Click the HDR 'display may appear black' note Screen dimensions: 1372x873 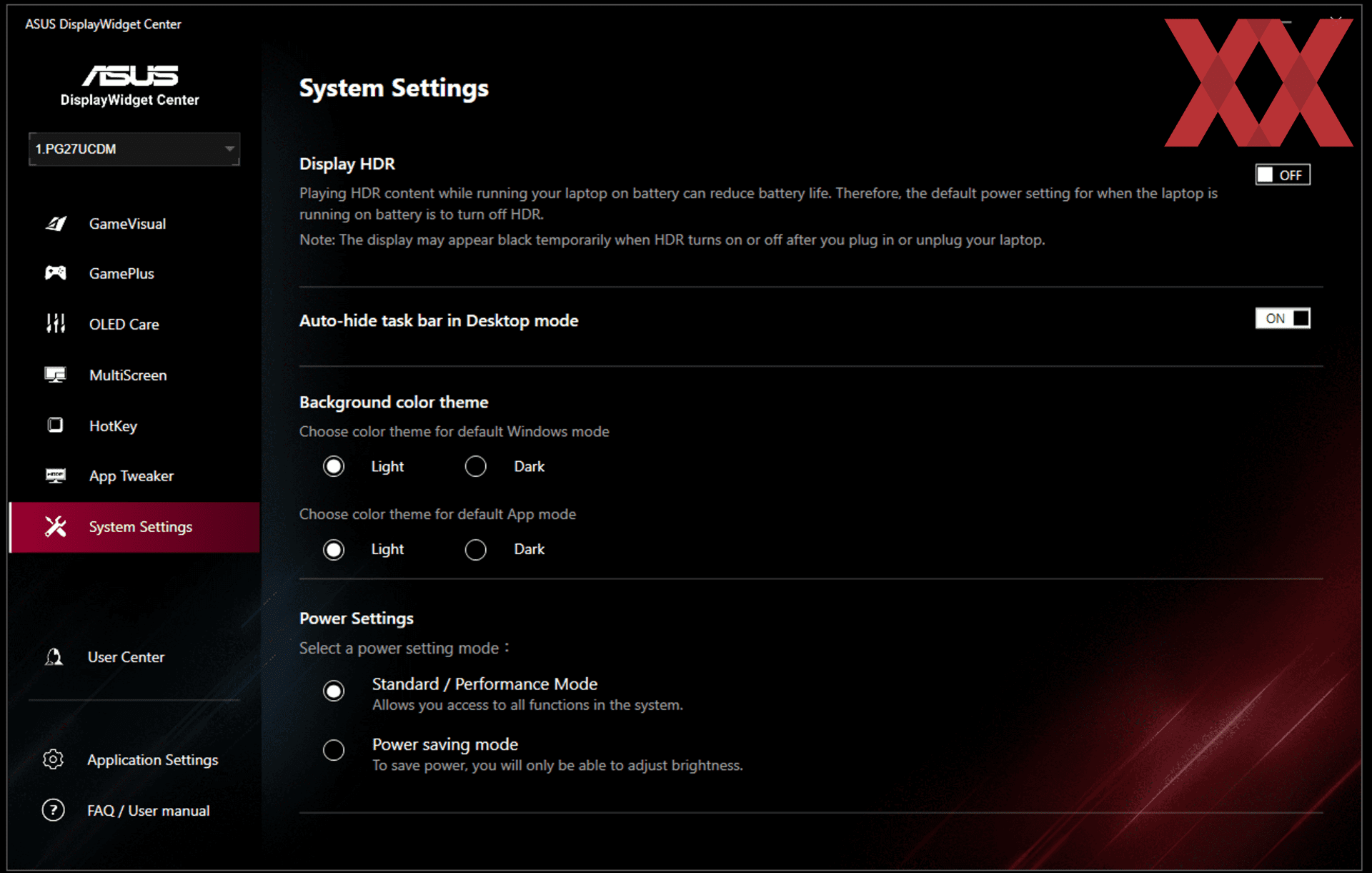click(x=672, y=240)
